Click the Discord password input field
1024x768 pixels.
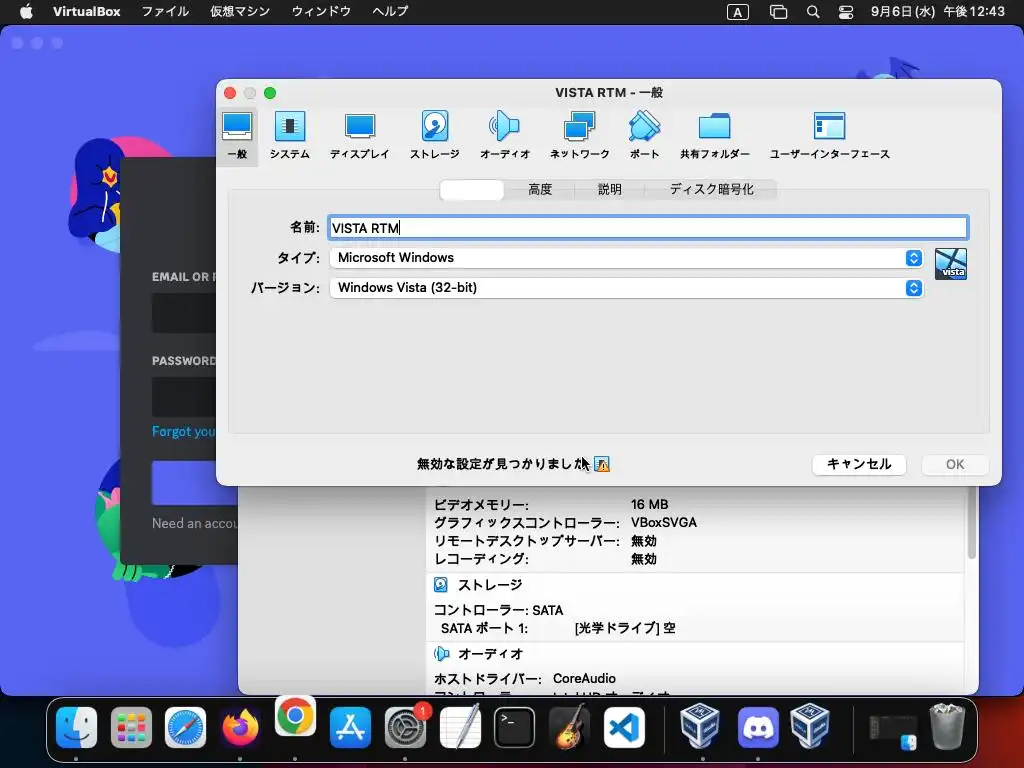click(x=184, y=396)
